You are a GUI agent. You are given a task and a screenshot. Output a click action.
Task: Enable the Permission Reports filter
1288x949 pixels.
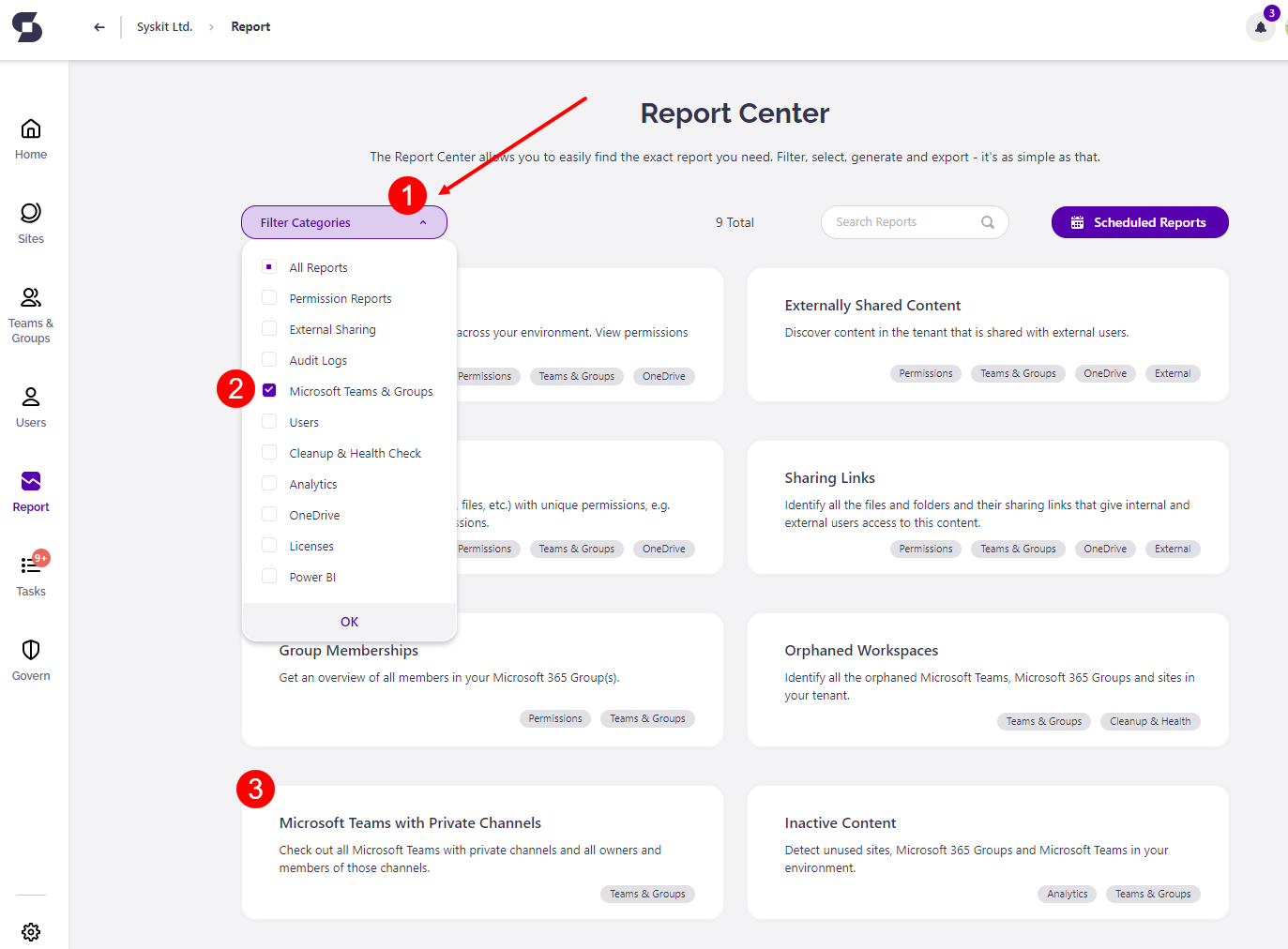pyautogui.click(x=269, y=297)
